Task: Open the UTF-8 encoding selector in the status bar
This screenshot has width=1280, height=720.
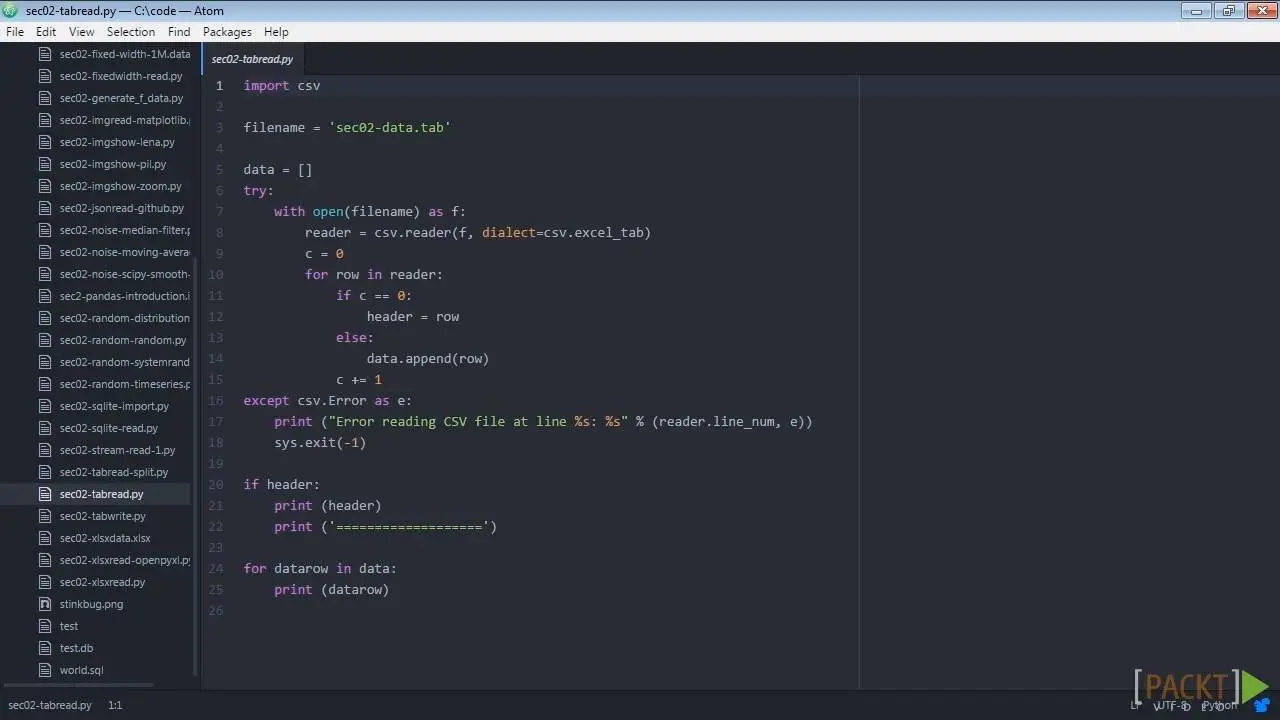Action: point(1172,705)
